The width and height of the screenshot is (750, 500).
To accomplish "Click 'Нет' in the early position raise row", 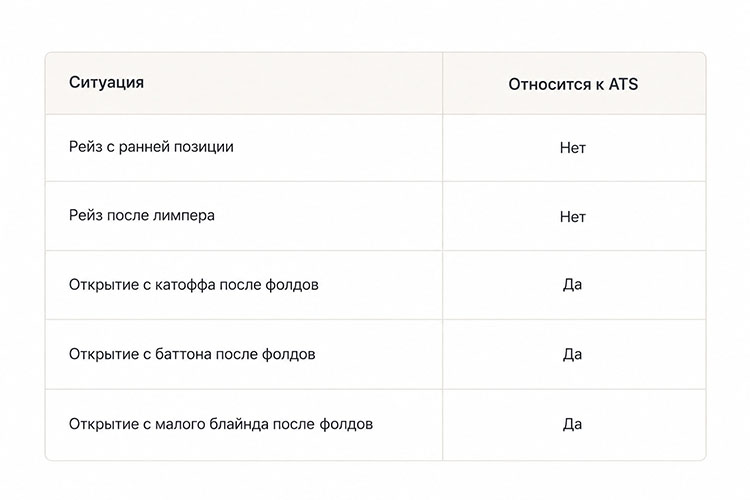I will (573, 148).
